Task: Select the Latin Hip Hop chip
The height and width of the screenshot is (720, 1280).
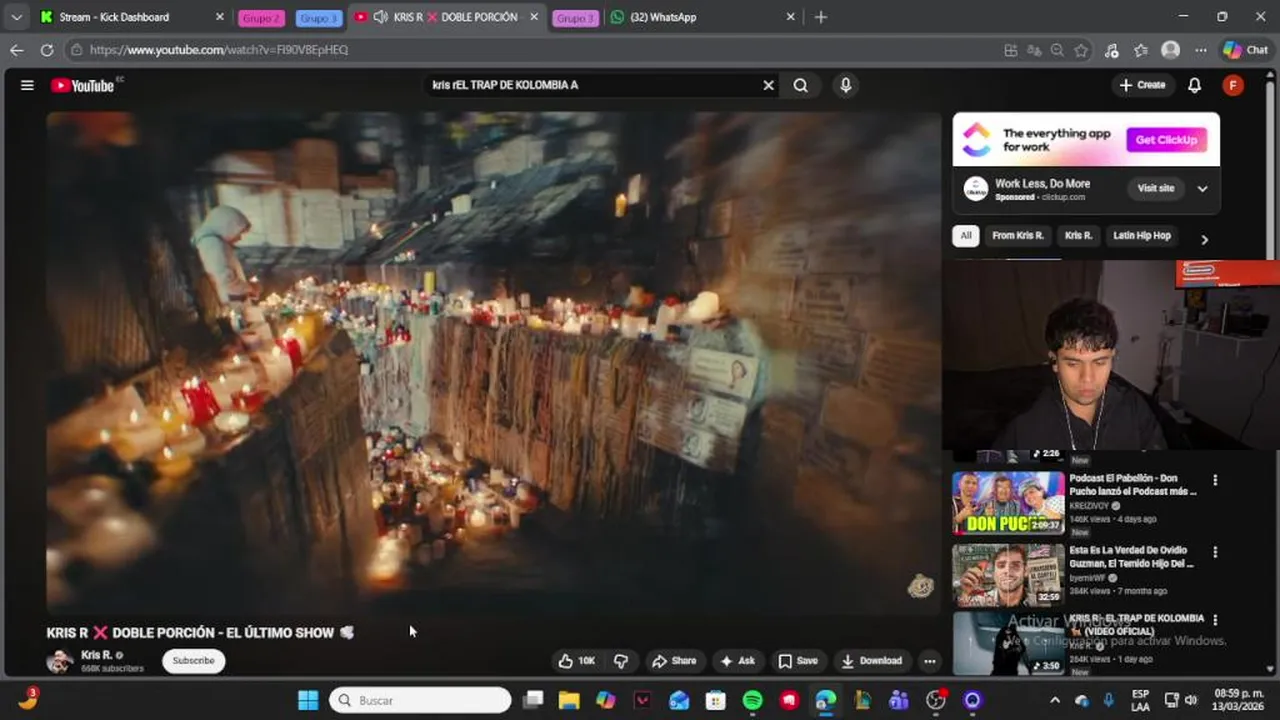Action: click(1141, 236)
